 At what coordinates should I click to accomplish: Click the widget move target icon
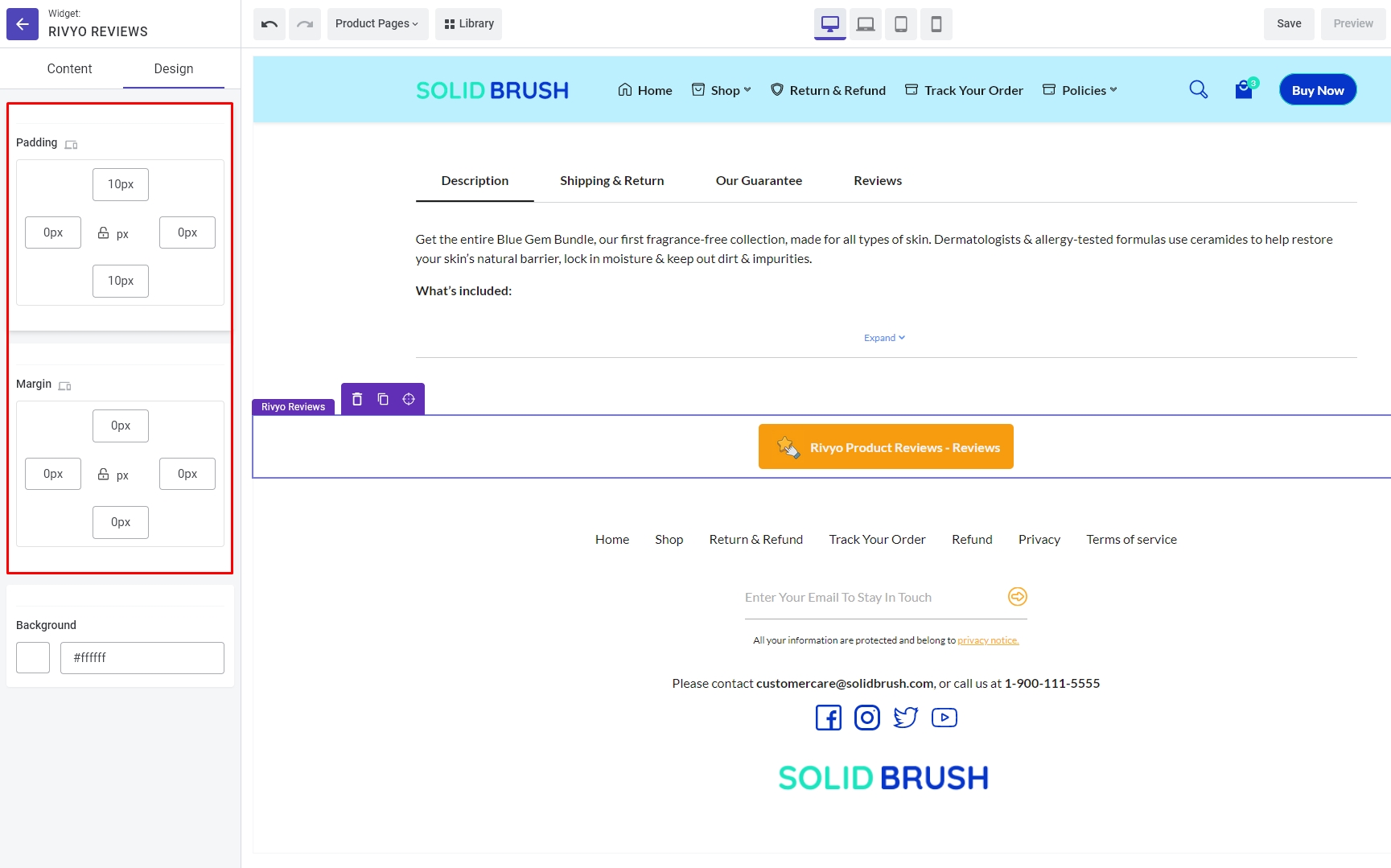pyautogui.click(x=409, y=399)
